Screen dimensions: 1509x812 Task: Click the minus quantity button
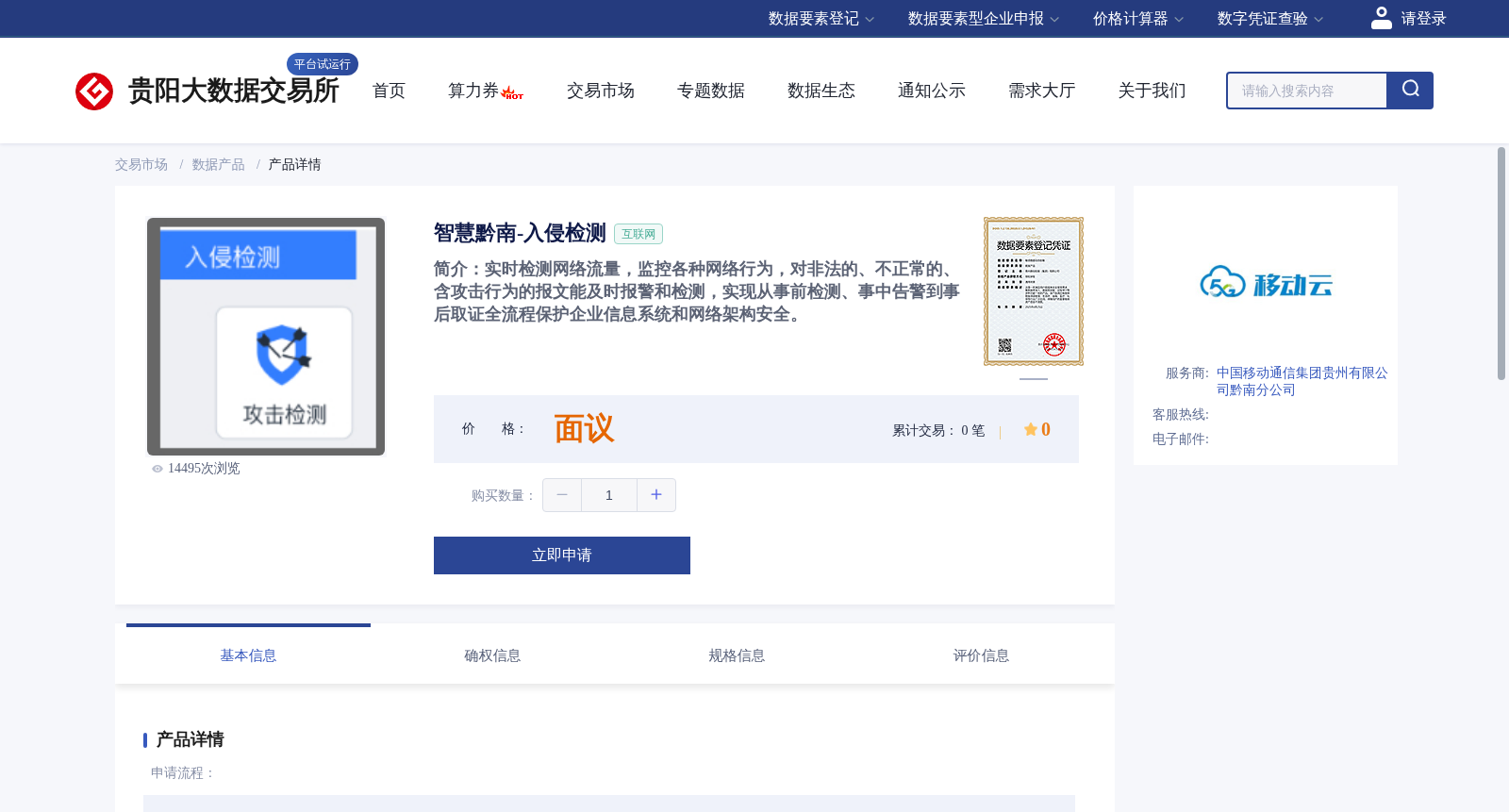coord(562,495)
